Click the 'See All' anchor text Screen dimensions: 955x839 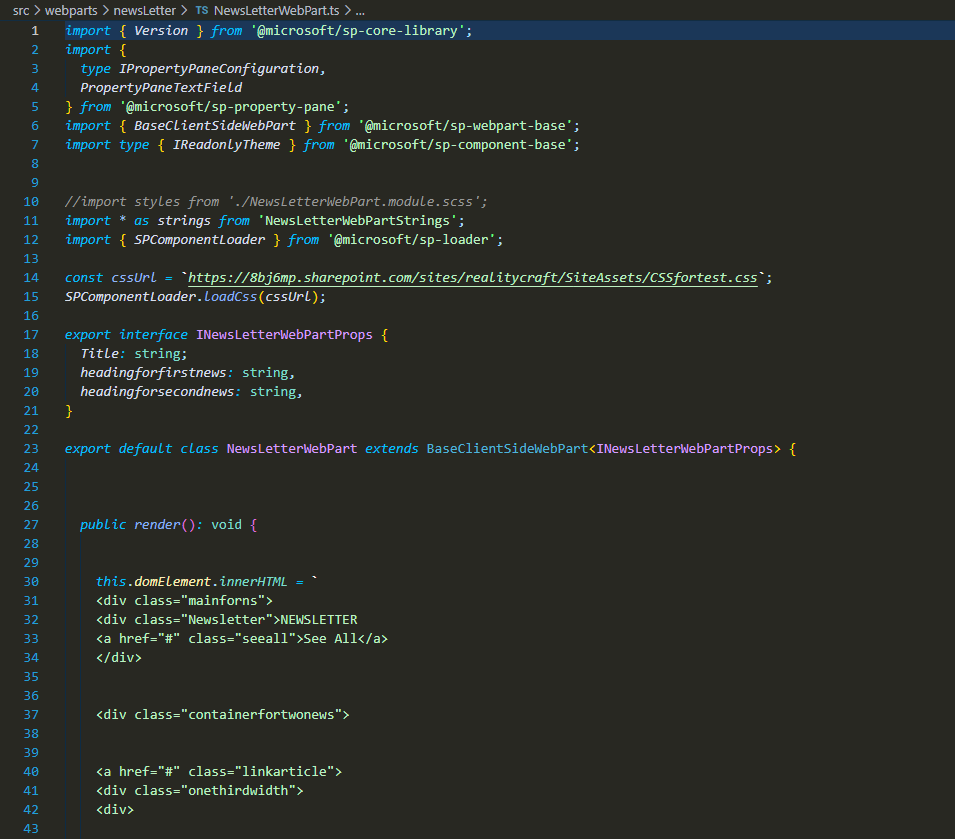tap(331, 639)
